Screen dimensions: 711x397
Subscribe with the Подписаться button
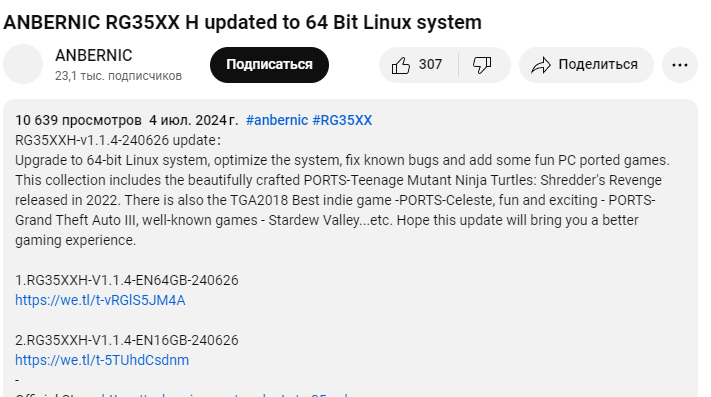(x=269, y=65)
